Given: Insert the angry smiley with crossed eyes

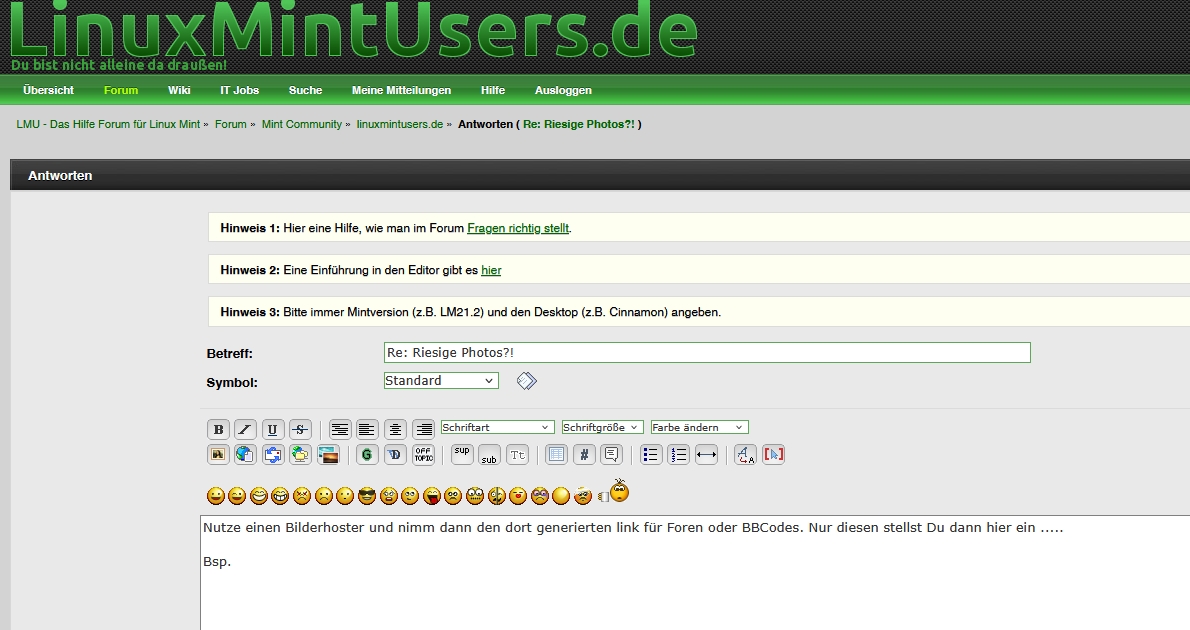Looking at the screenshot, I should point(302,496).
